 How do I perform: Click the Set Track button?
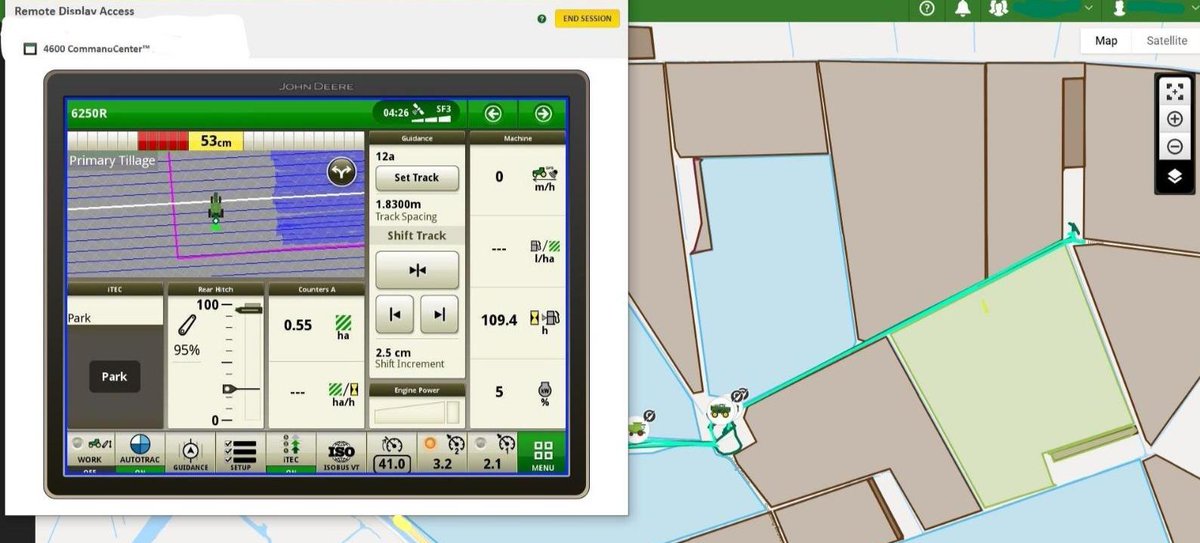click(x=417, y=178)
